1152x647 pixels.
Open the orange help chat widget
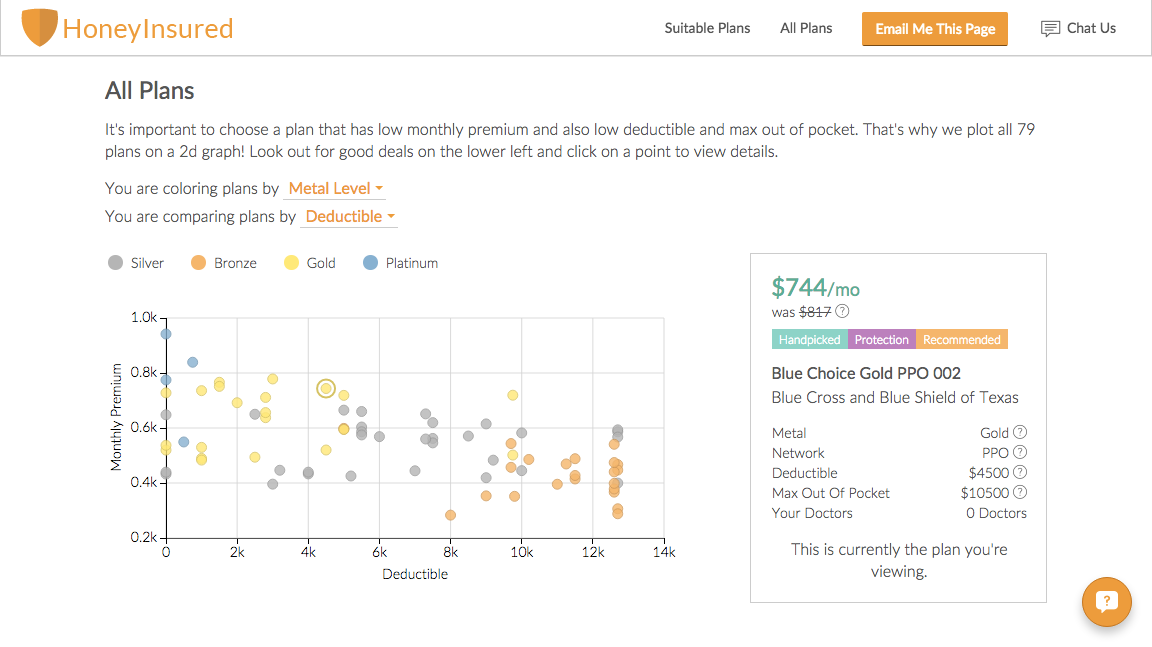(1106, 602)
